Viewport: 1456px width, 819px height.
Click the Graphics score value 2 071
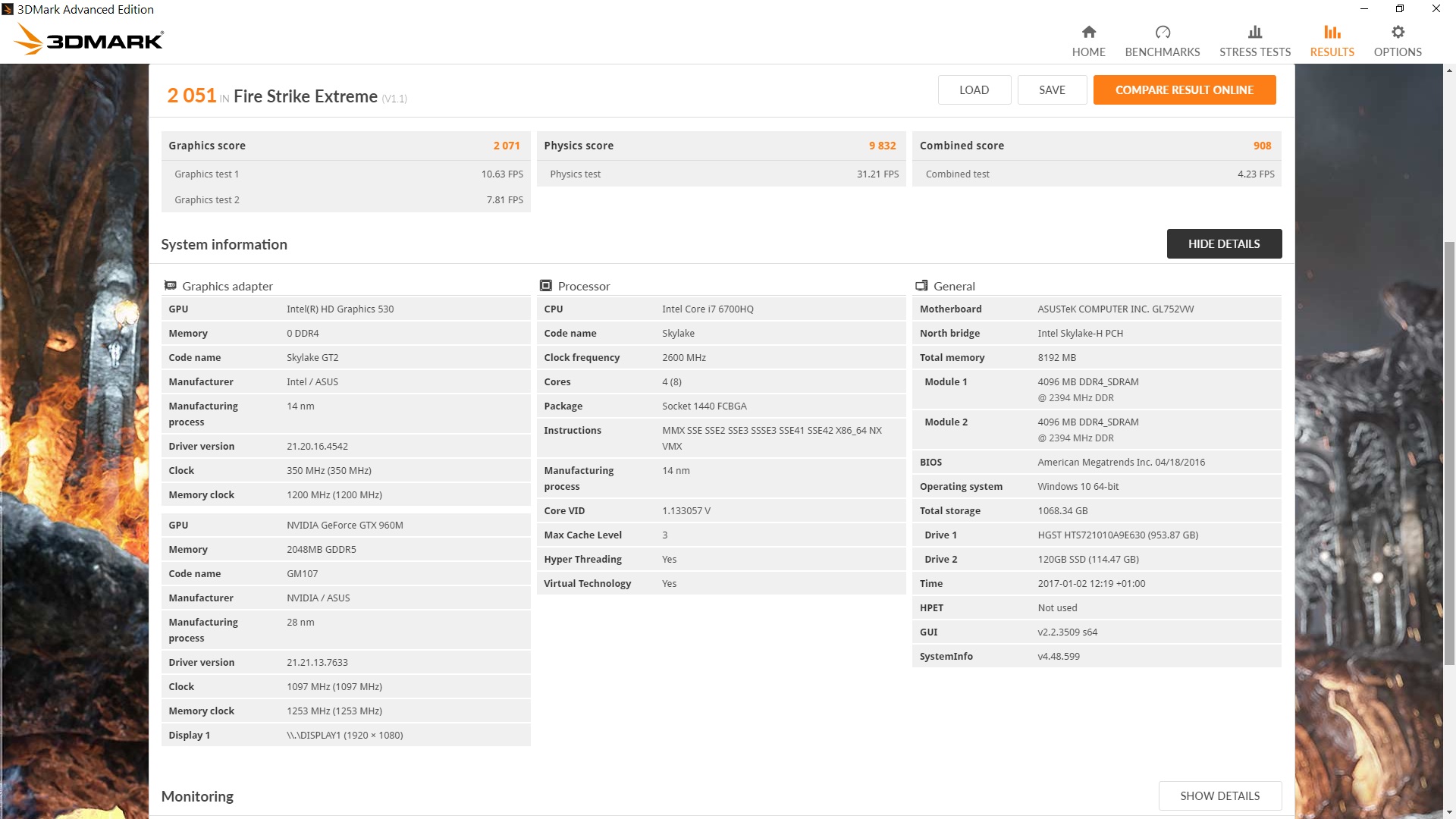507,146
